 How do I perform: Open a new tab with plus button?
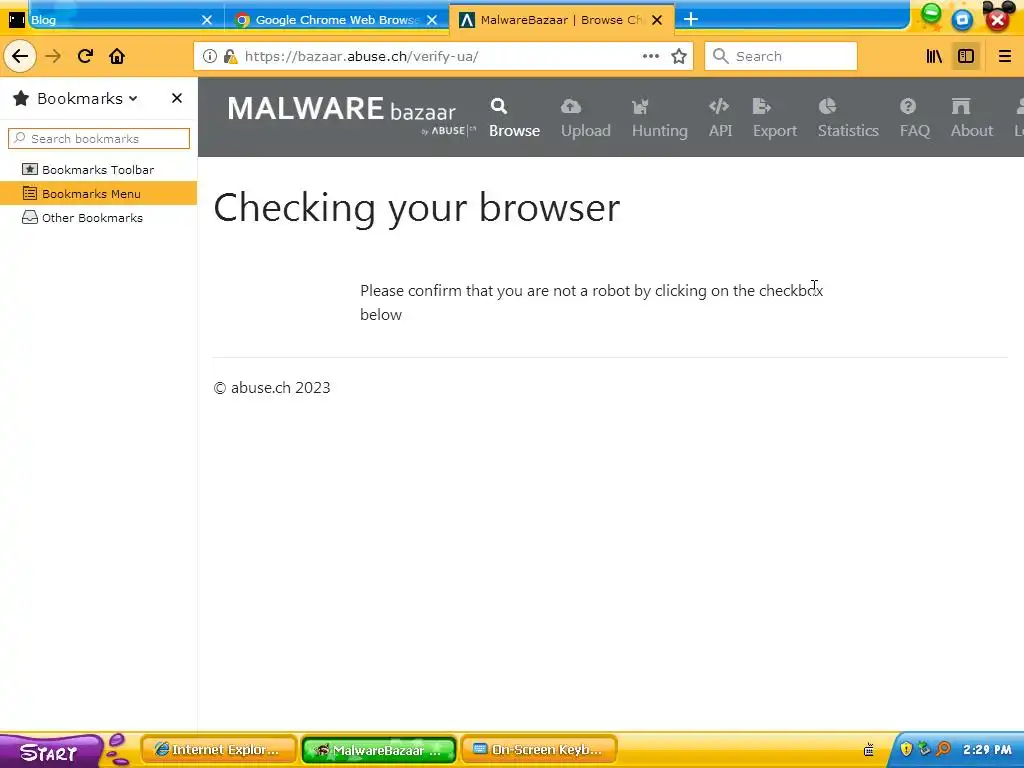coord(690,20)
